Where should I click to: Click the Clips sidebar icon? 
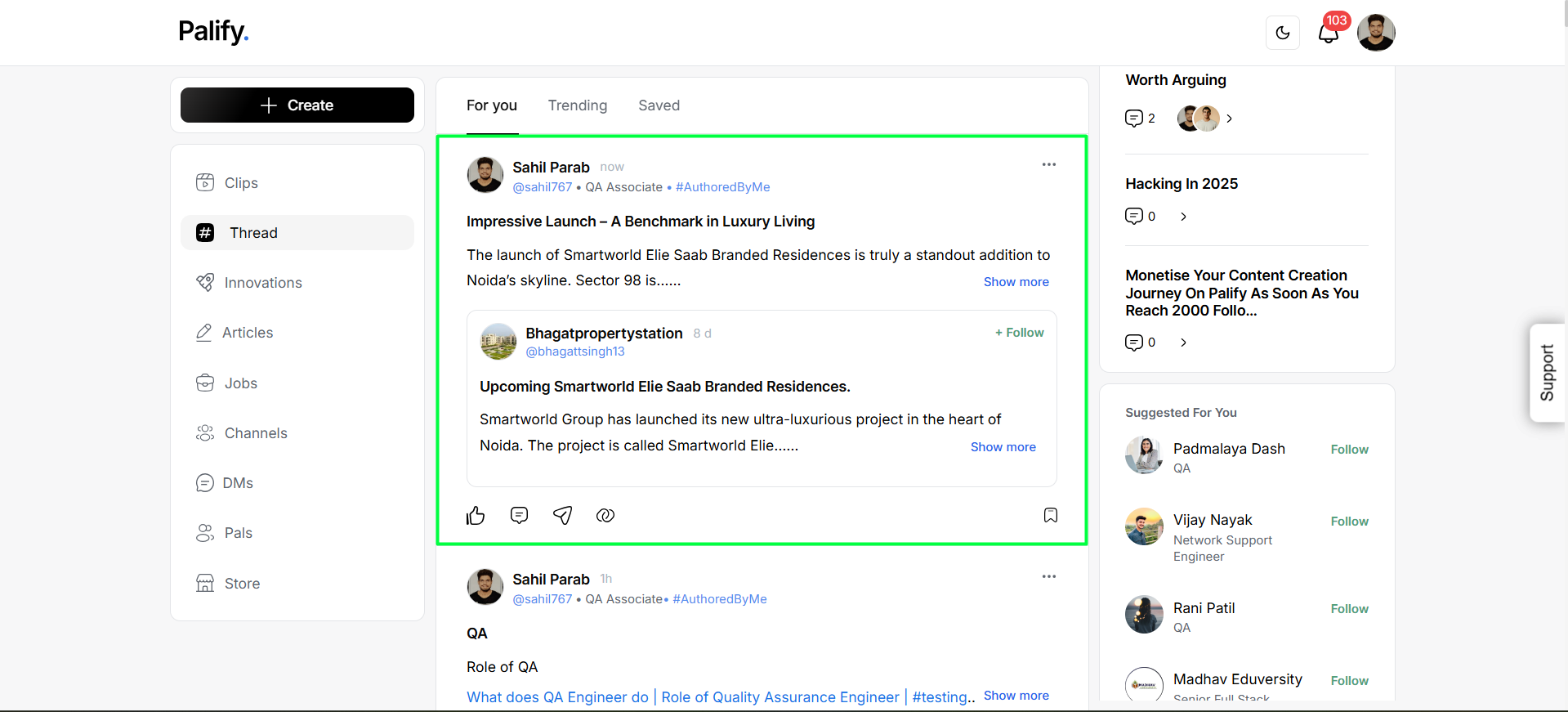click(205, 182)
